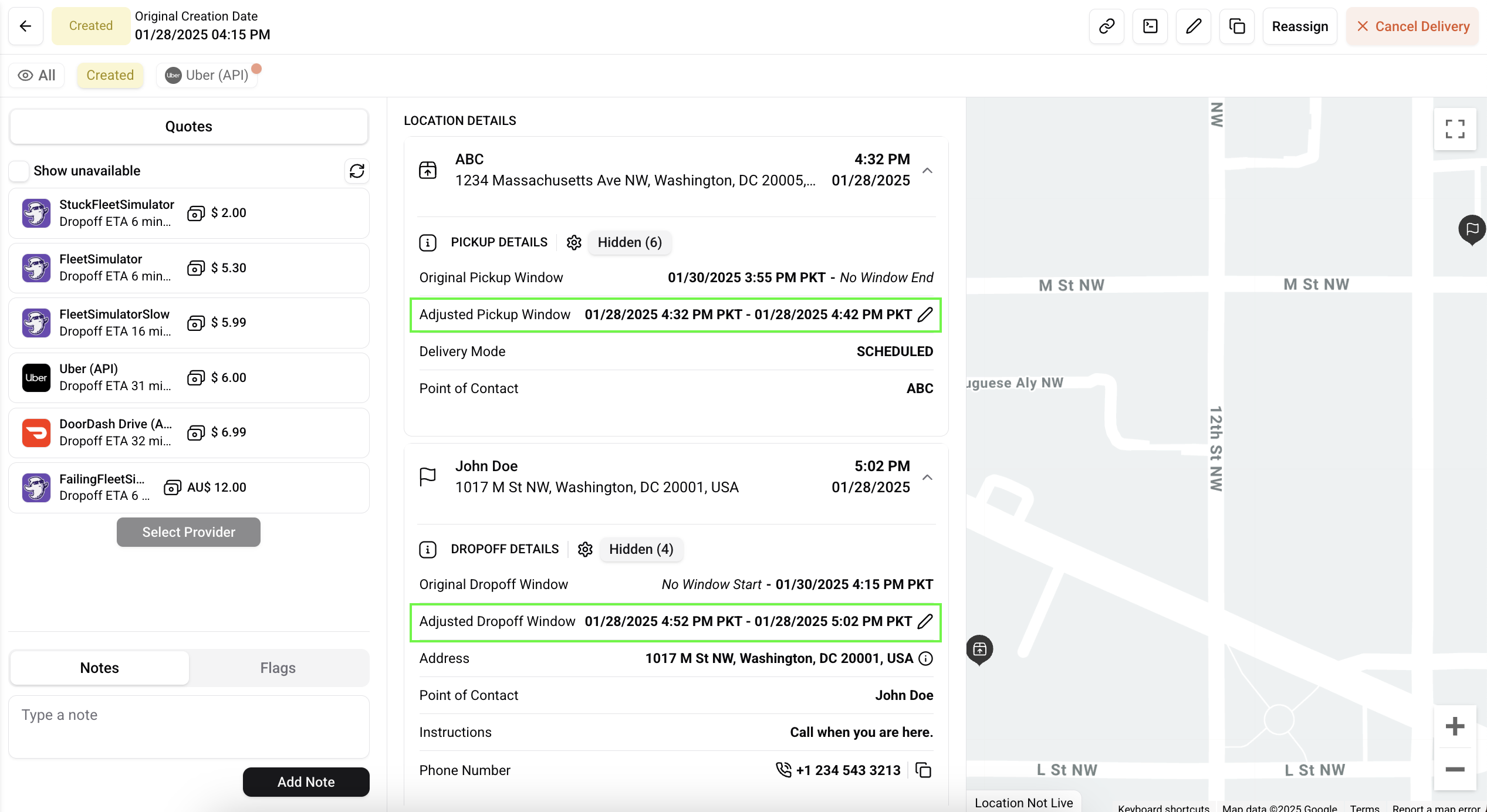
Task: Collapse the ABC pickup location card
Action: (927, 170)
